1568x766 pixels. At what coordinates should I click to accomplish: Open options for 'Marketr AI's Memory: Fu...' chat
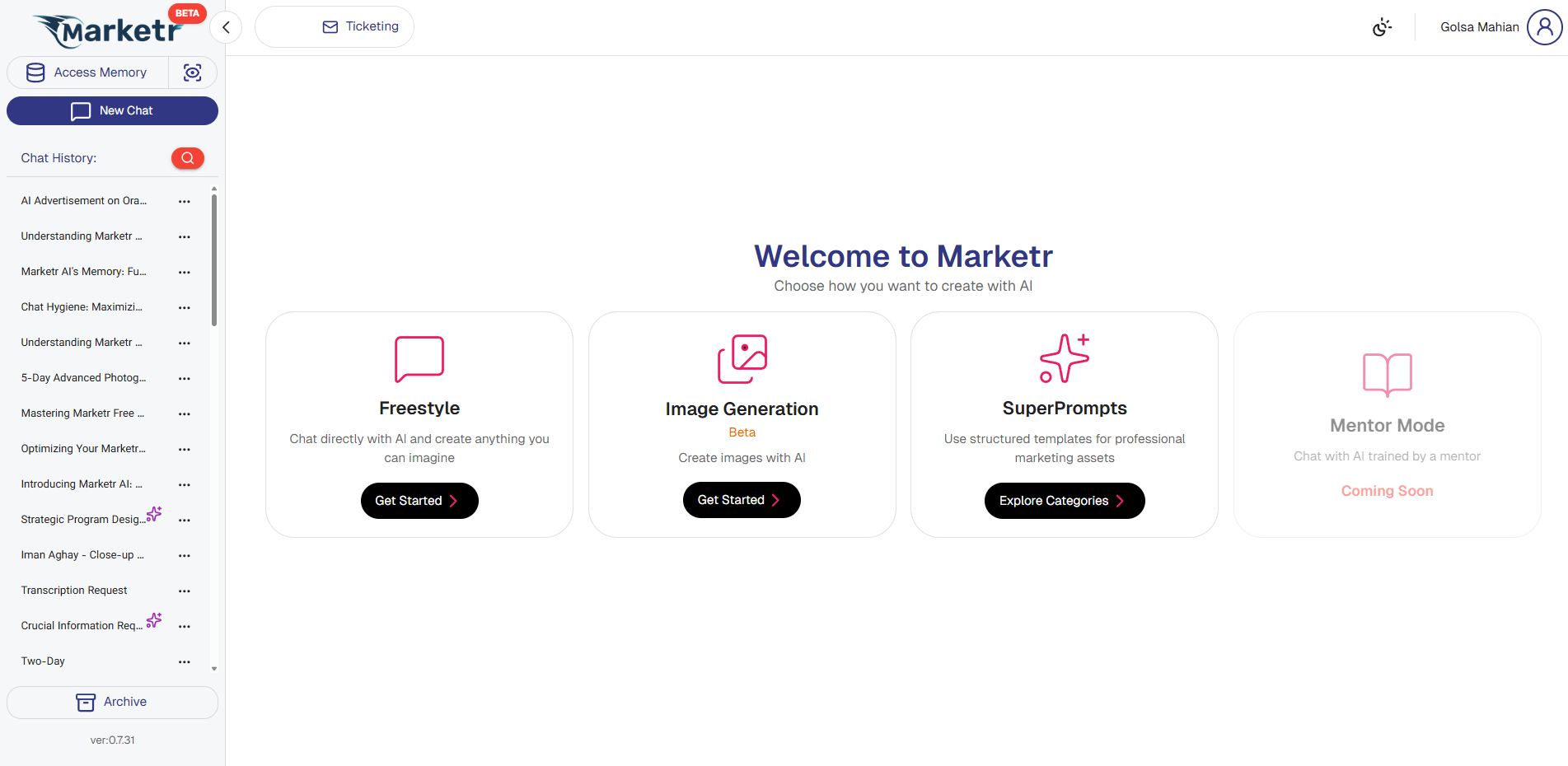185,273
